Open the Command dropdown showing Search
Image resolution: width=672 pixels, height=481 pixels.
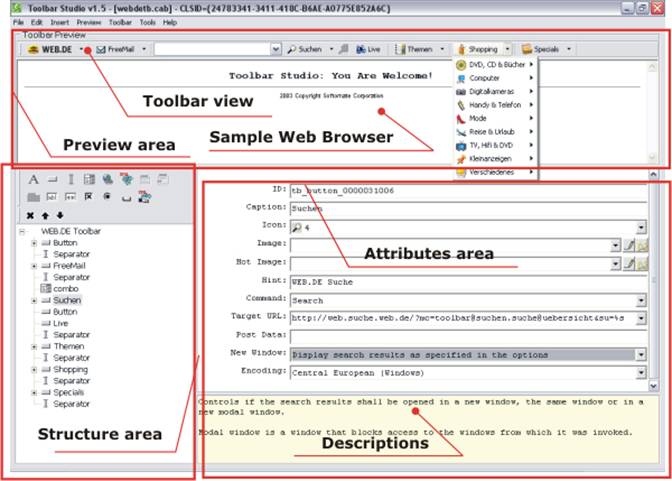pyautogui.click(x=641, y=301)
